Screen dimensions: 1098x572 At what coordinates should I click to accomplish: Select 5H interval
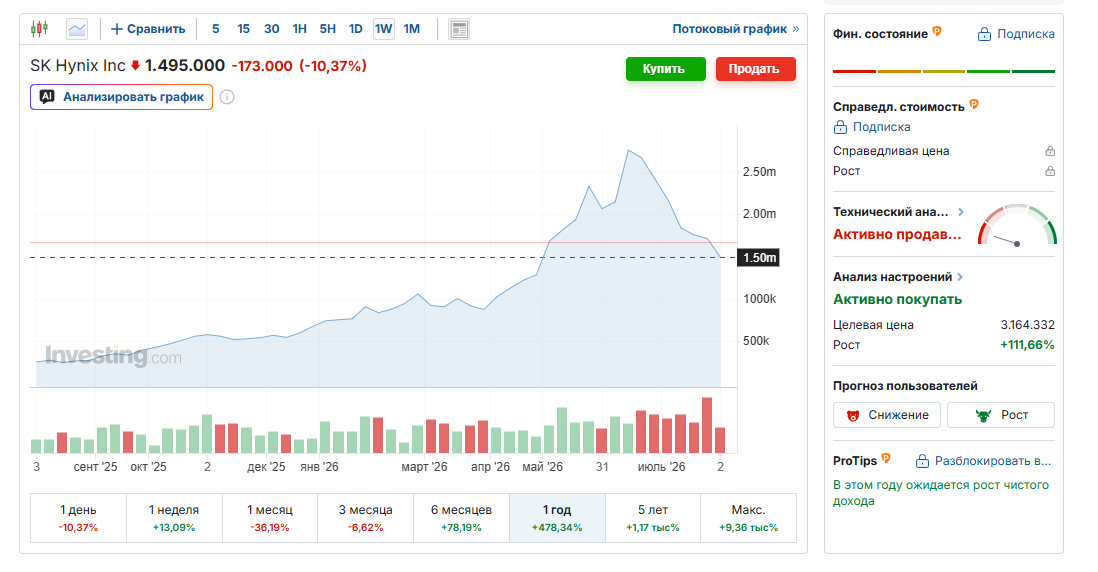click(x=328, y=29)
